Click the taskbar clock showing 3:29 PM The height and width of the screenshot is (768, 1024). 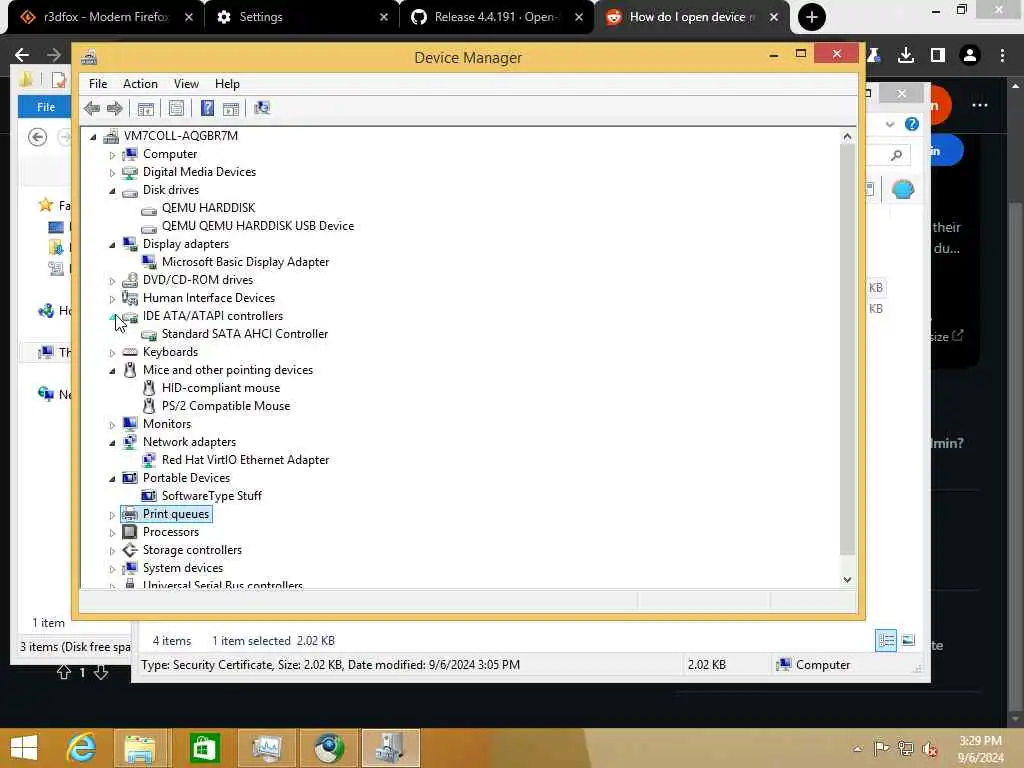tap(980, 749)
